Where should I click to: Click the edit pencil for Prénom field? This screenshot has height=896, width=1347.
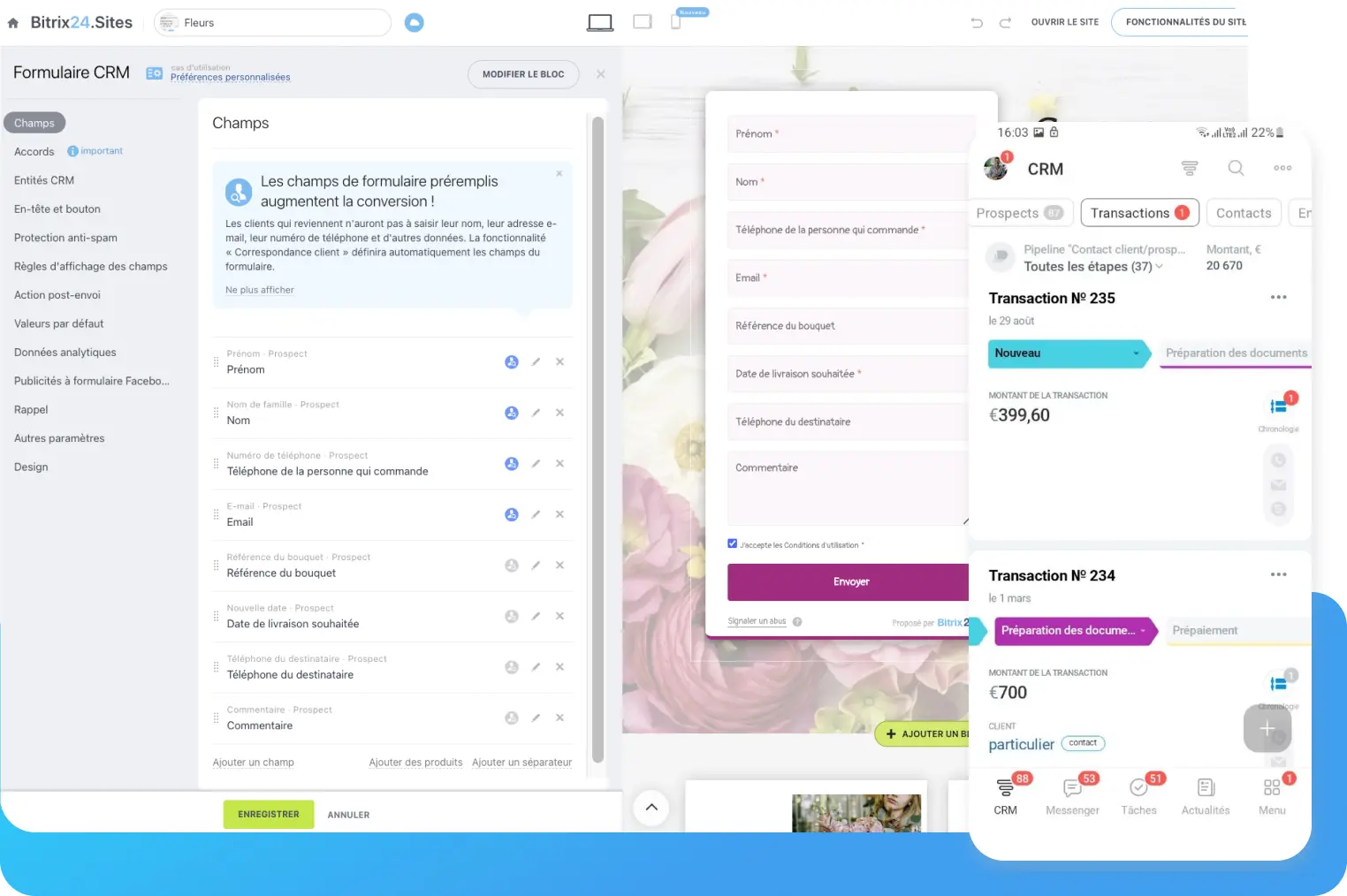[536, 362]
